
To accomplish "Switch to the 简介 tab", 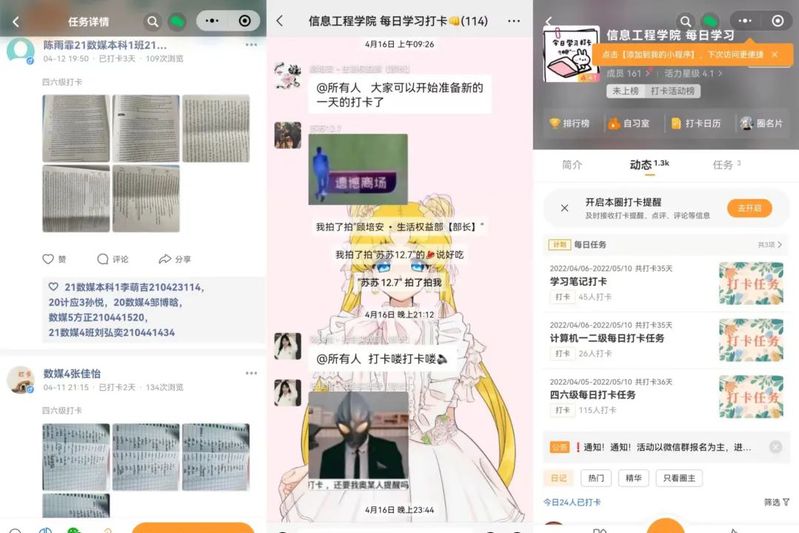I will point(572,165).
